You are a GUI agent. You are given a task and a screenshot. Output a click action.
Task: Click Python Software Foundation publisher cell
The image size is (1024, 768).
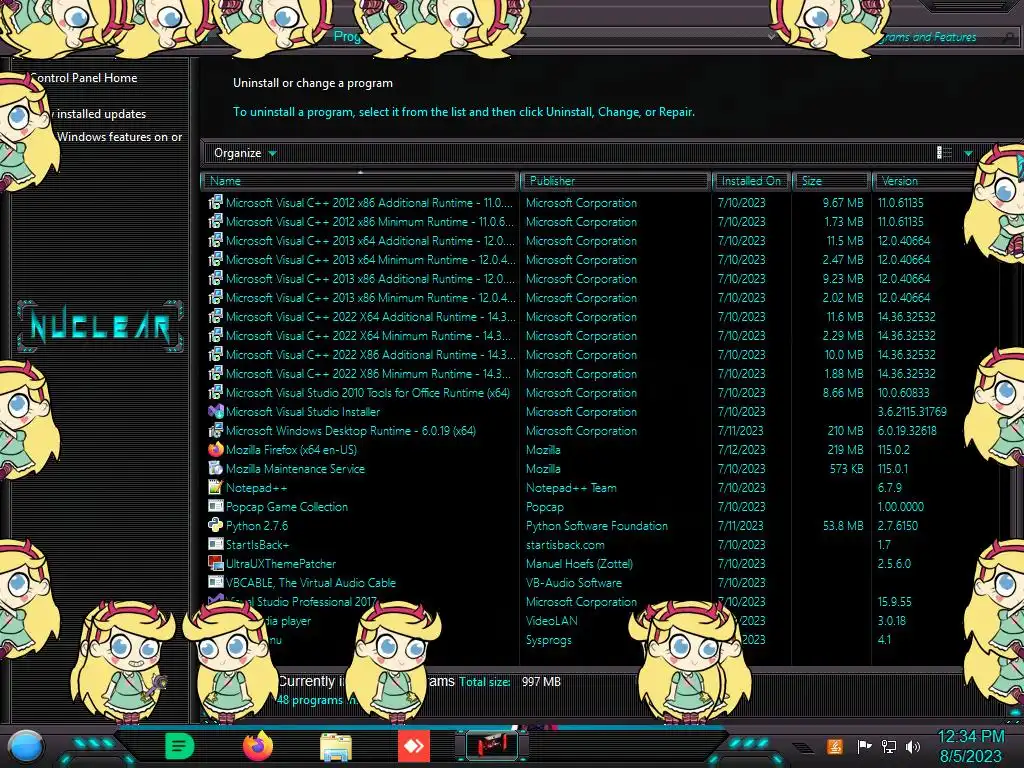(597, 525)
